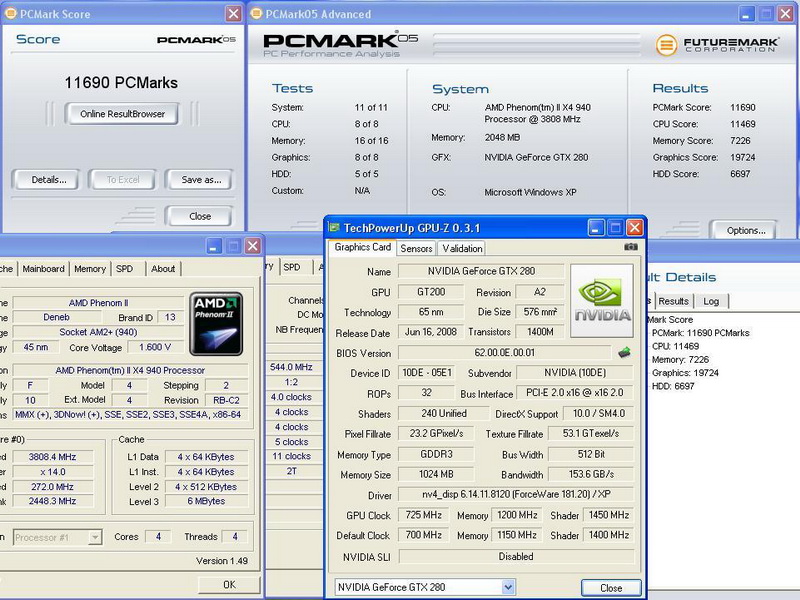Click the Threads count field
The height and width of the screenshot is (600, 800).
click(x=235, y=537)
